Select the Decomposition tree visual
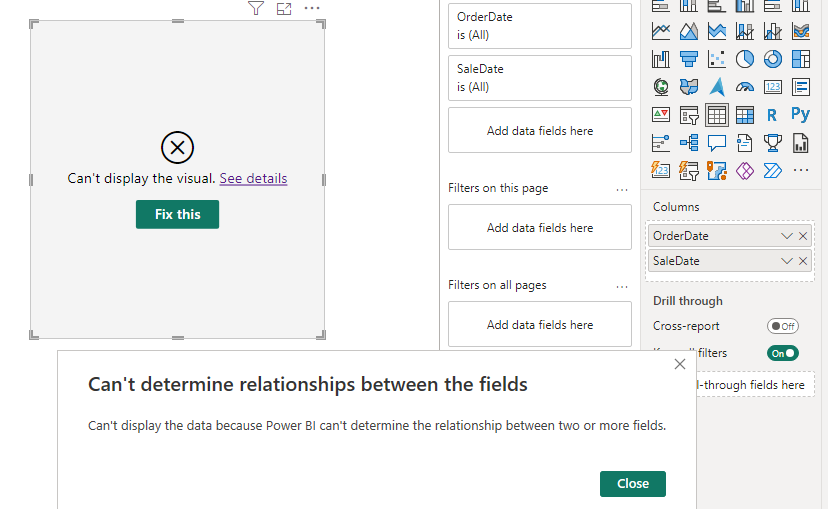This screenshot has width=828, height=509. tap(689, 143)
